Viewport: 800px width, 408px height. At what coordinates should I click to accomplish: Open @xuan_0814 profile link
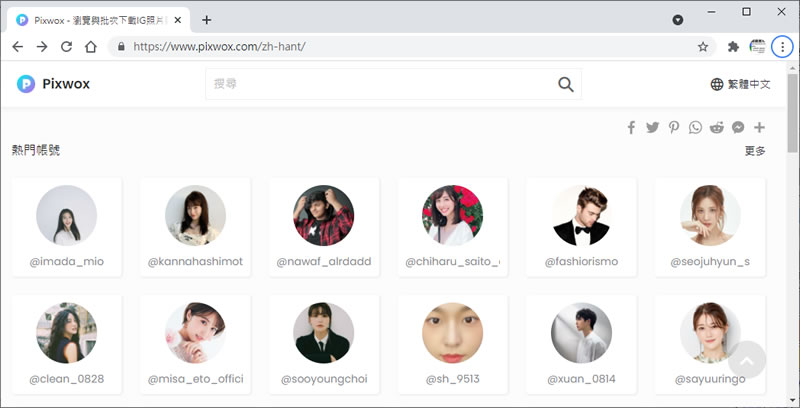pyautogui.click(x=581, y=379)
